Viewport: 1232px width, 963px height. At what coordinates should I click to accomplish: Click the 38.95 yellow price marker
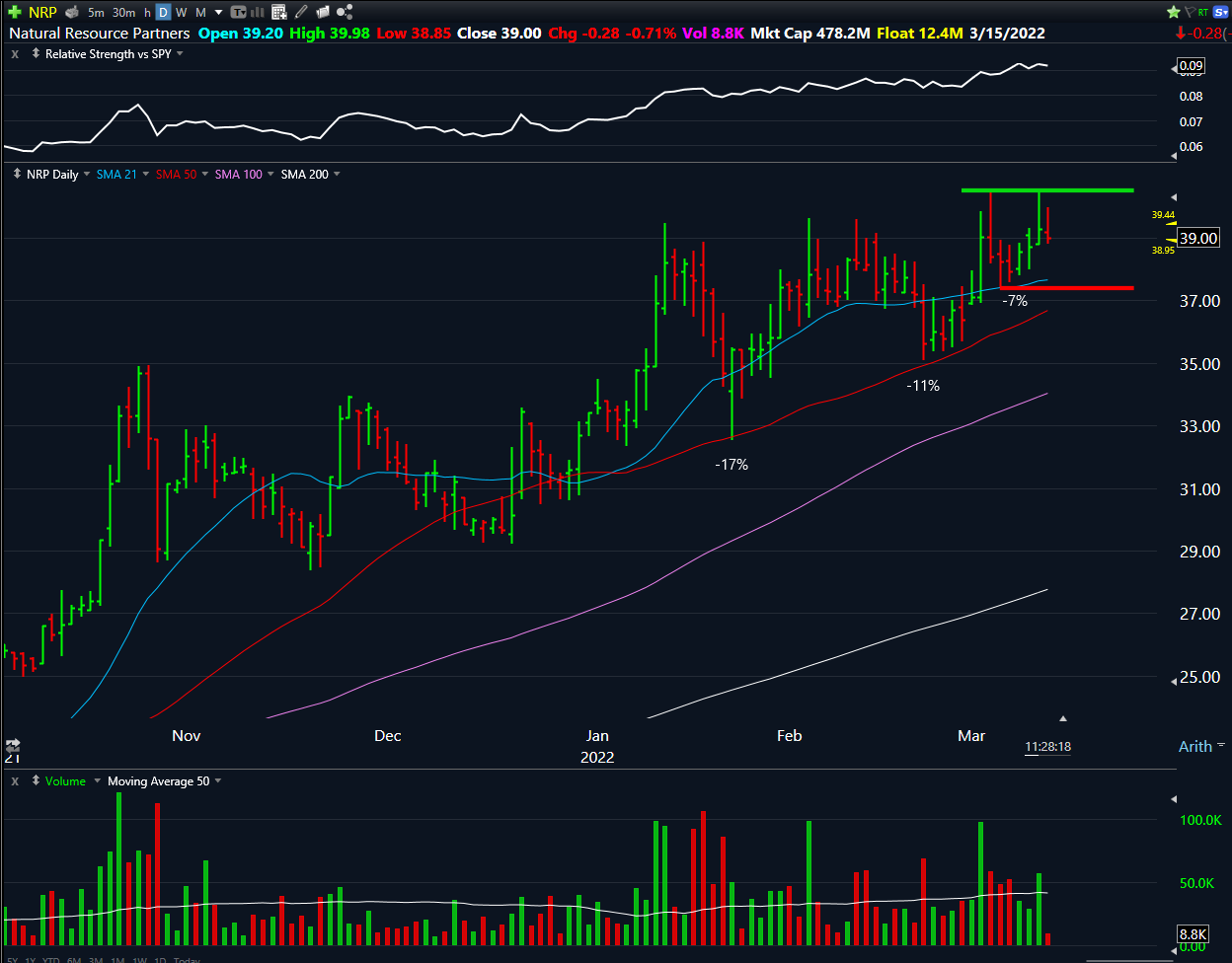1163,250
